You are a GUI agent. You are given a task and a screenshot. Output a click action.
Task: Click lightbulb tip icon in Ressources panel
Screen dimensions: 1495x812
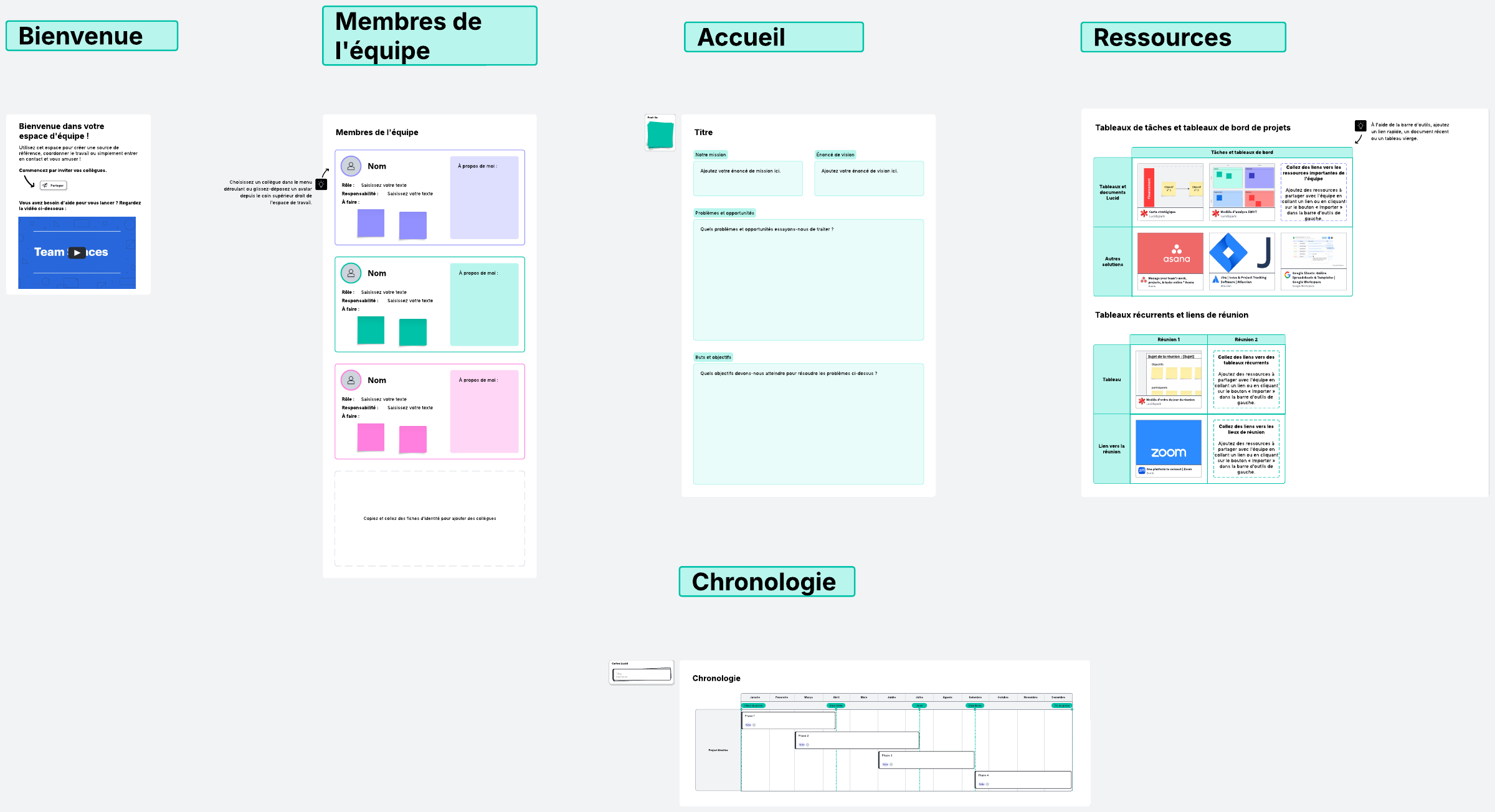pyautogui.click(x=1360, y=126)
